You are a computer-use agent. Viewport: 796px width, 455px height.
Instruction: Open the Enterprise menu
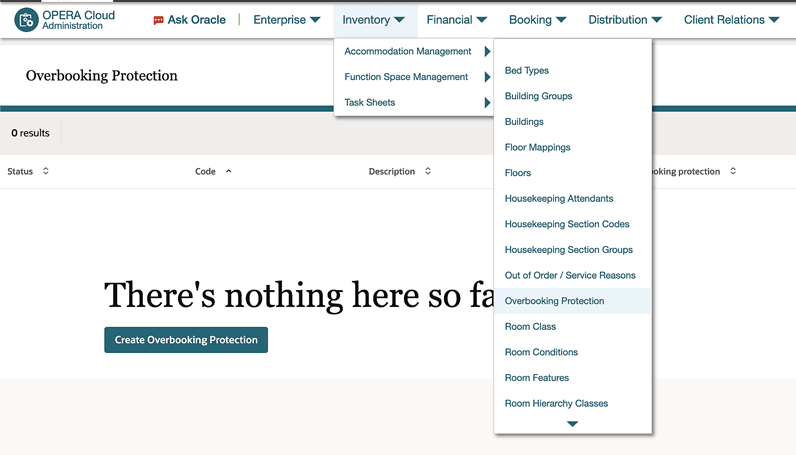(287, 20)
